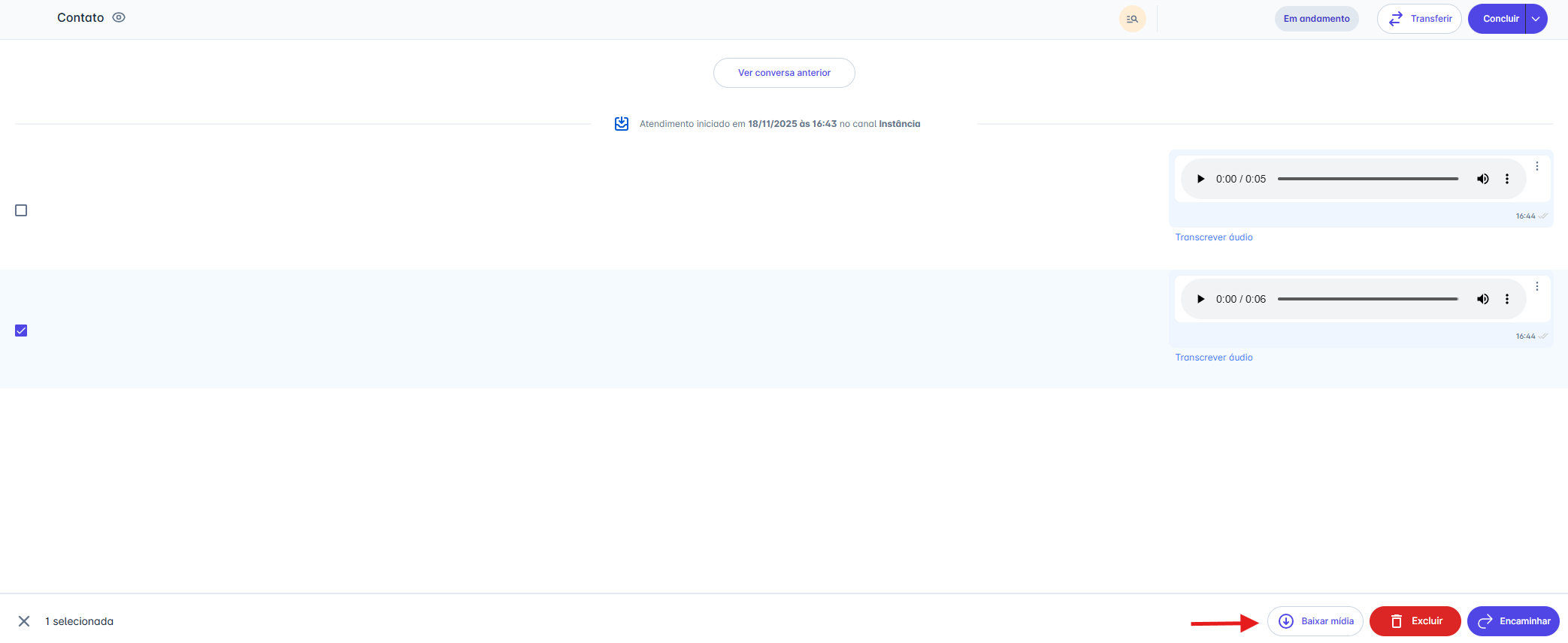Mute the first audio message volume

(1482, 179)
